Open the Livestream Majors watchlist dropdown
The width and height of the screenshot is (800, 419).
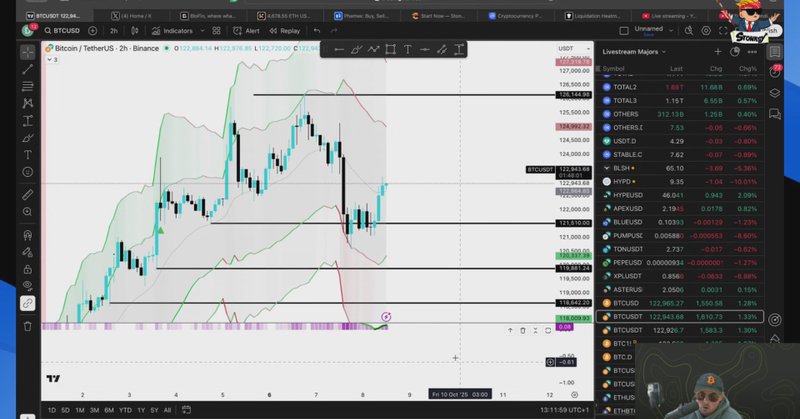pos(634,52)
